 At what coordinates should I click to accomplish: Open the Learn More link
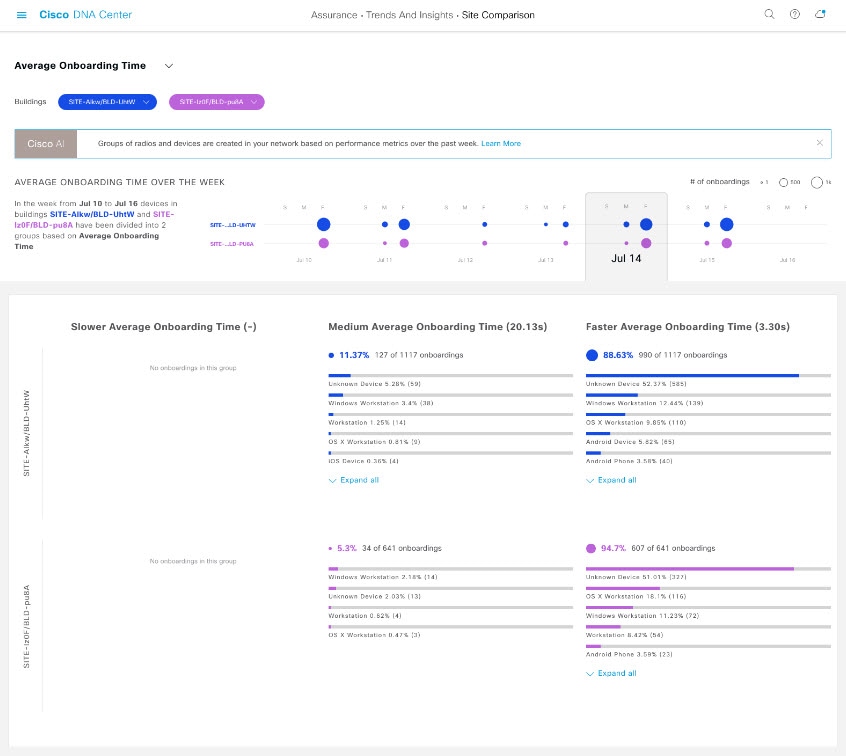click(x=500, y=144)
